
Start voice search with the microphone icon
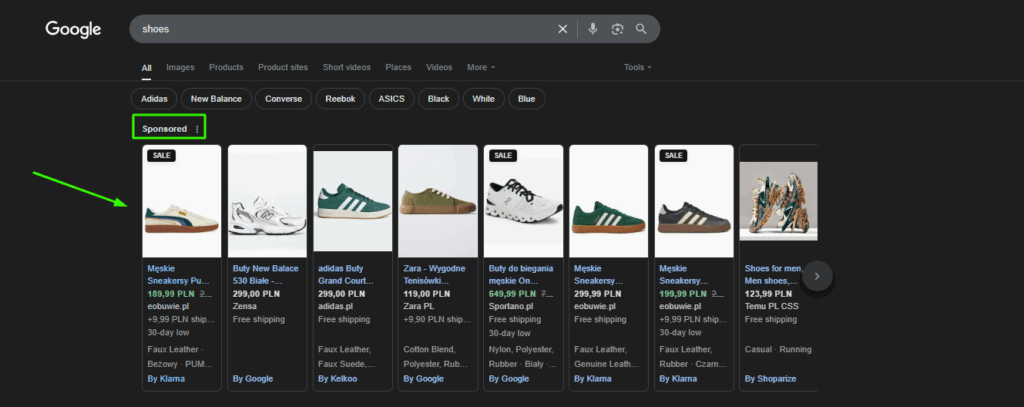[592, 29]
